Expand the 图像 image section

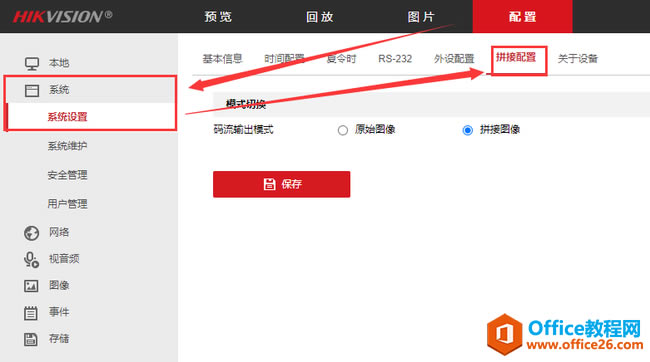[59, 285]
